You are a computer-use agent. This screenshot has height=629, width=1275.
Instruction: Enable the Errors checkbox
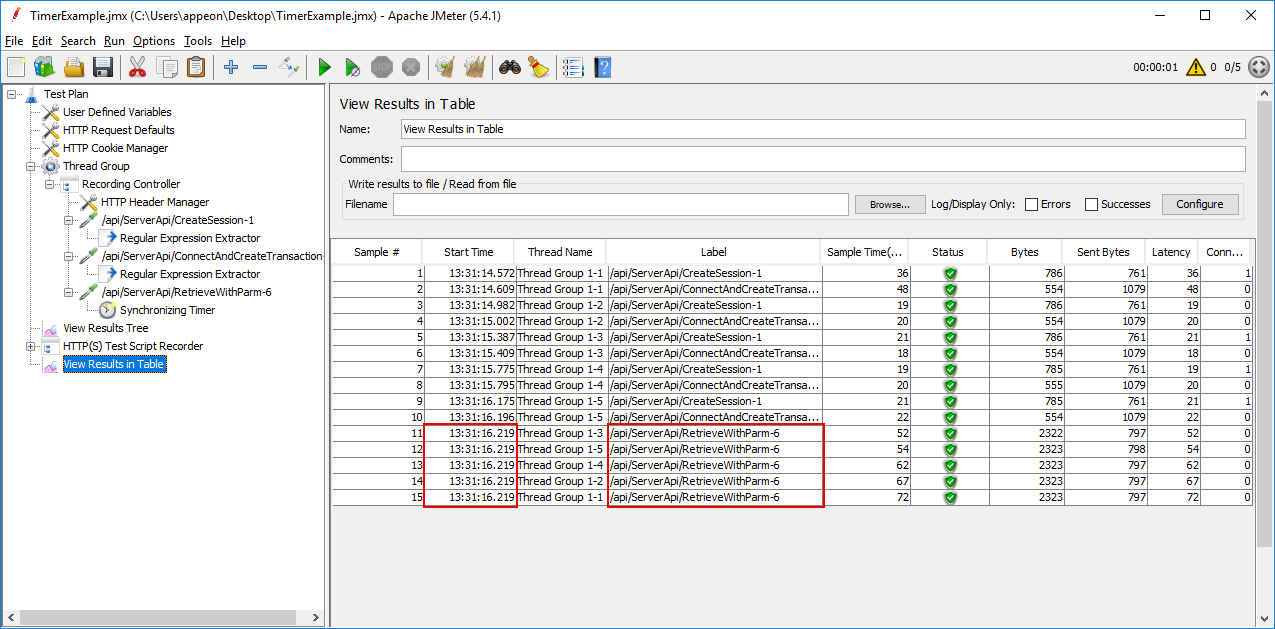click(x=1031, y=204)
